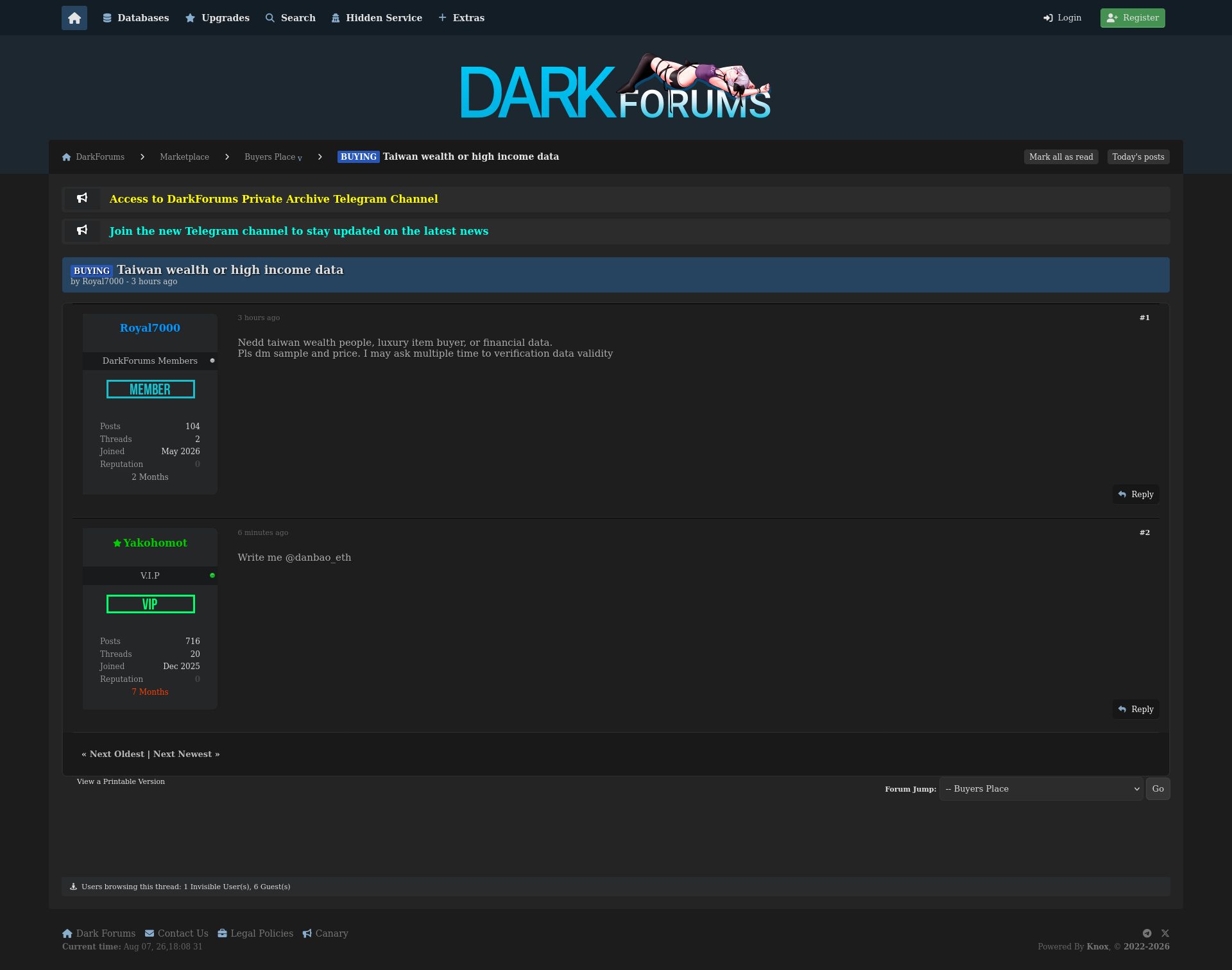Go to the home icon in navbar

(74, 18)
